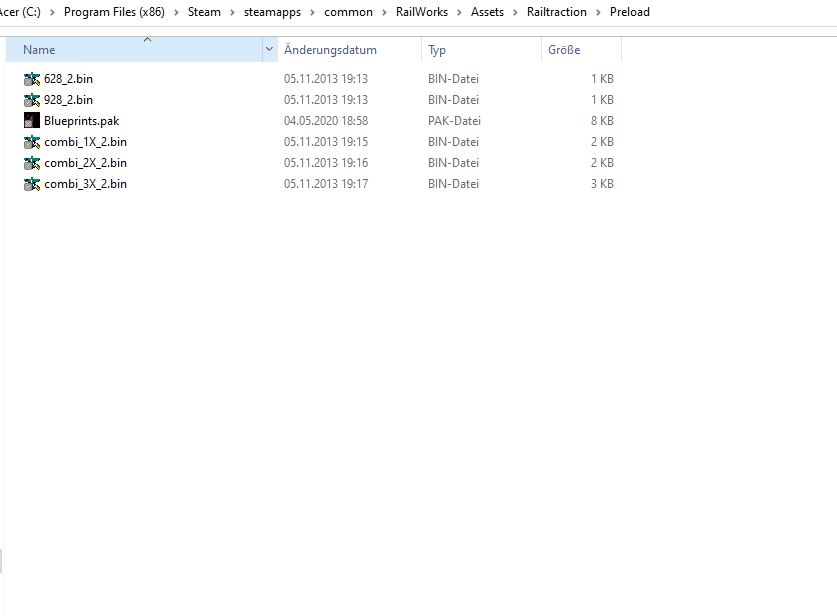Image resolution: width=837 pixels, height=616 pixels.
Task: Expand the chevron after Acer (C:)
Action: [x=52, y=12]
